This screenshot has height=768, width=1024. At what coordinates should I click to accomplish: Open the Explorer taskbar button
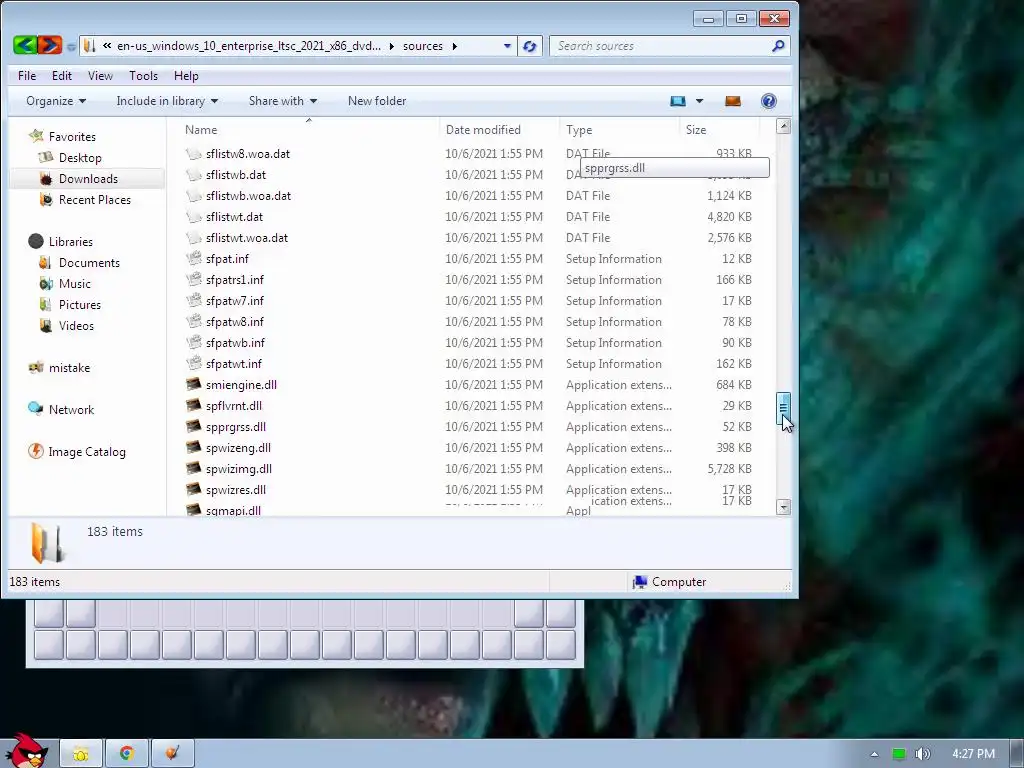tap(81, 754)
